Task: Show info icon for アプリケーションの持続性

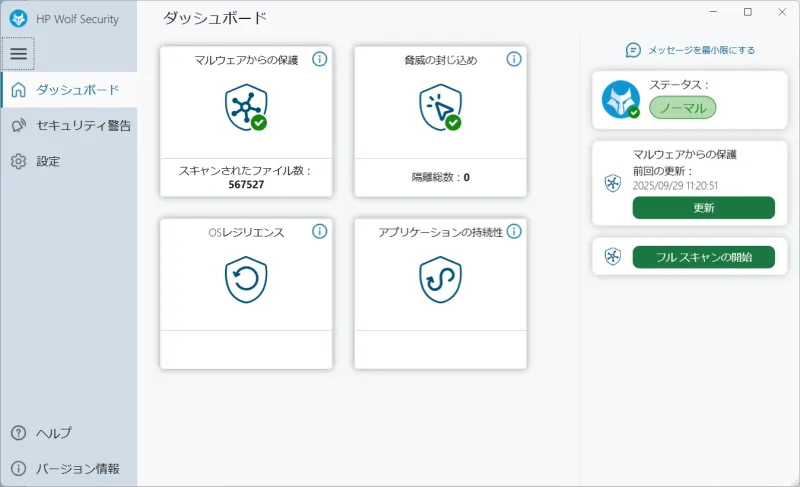Action: [x=514, y=231]
